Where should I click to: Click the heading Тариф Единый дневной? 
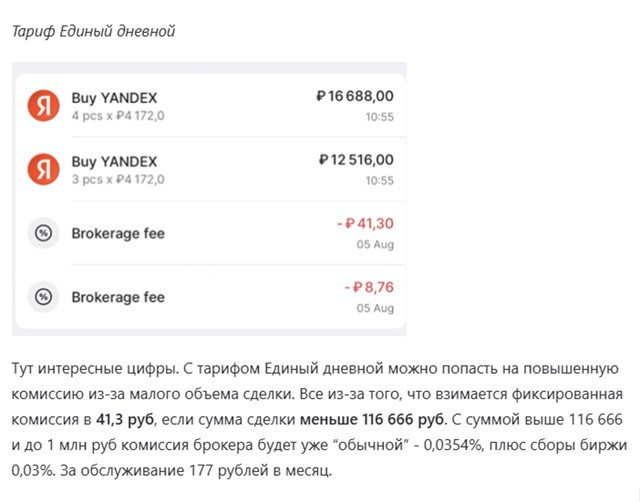point(93,31)
